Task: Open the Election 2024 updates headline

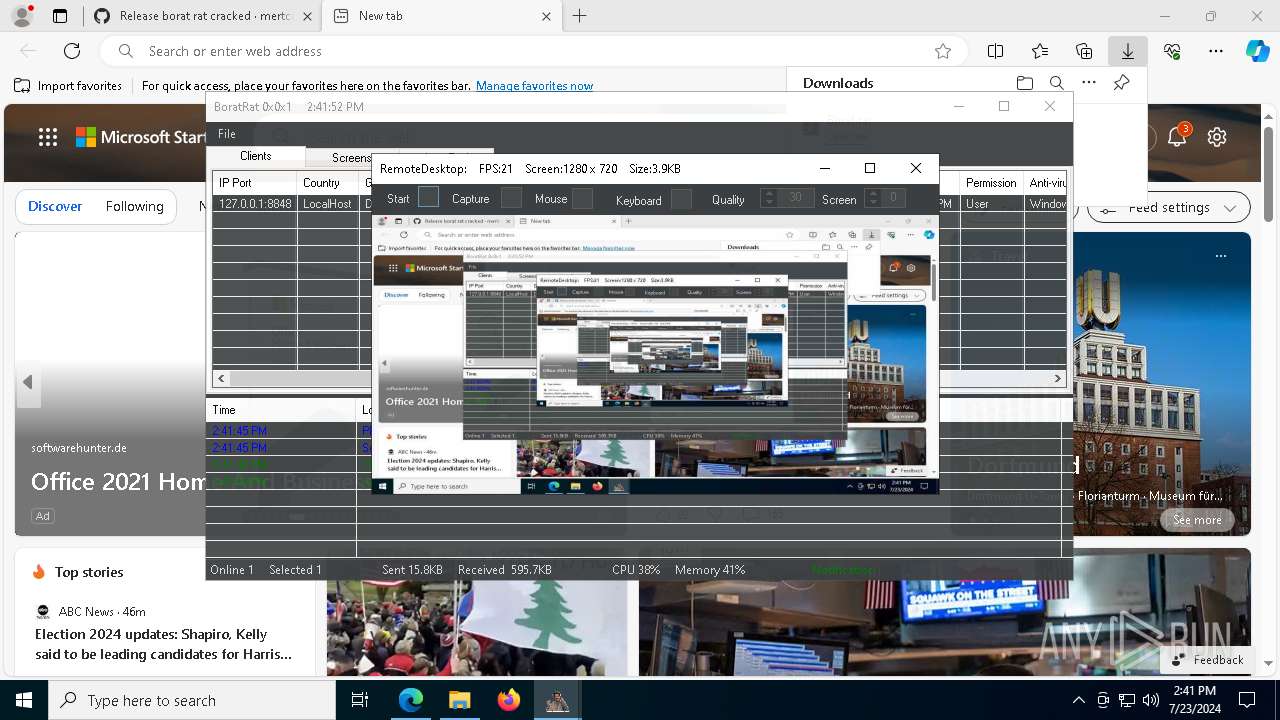Action: 164,644
